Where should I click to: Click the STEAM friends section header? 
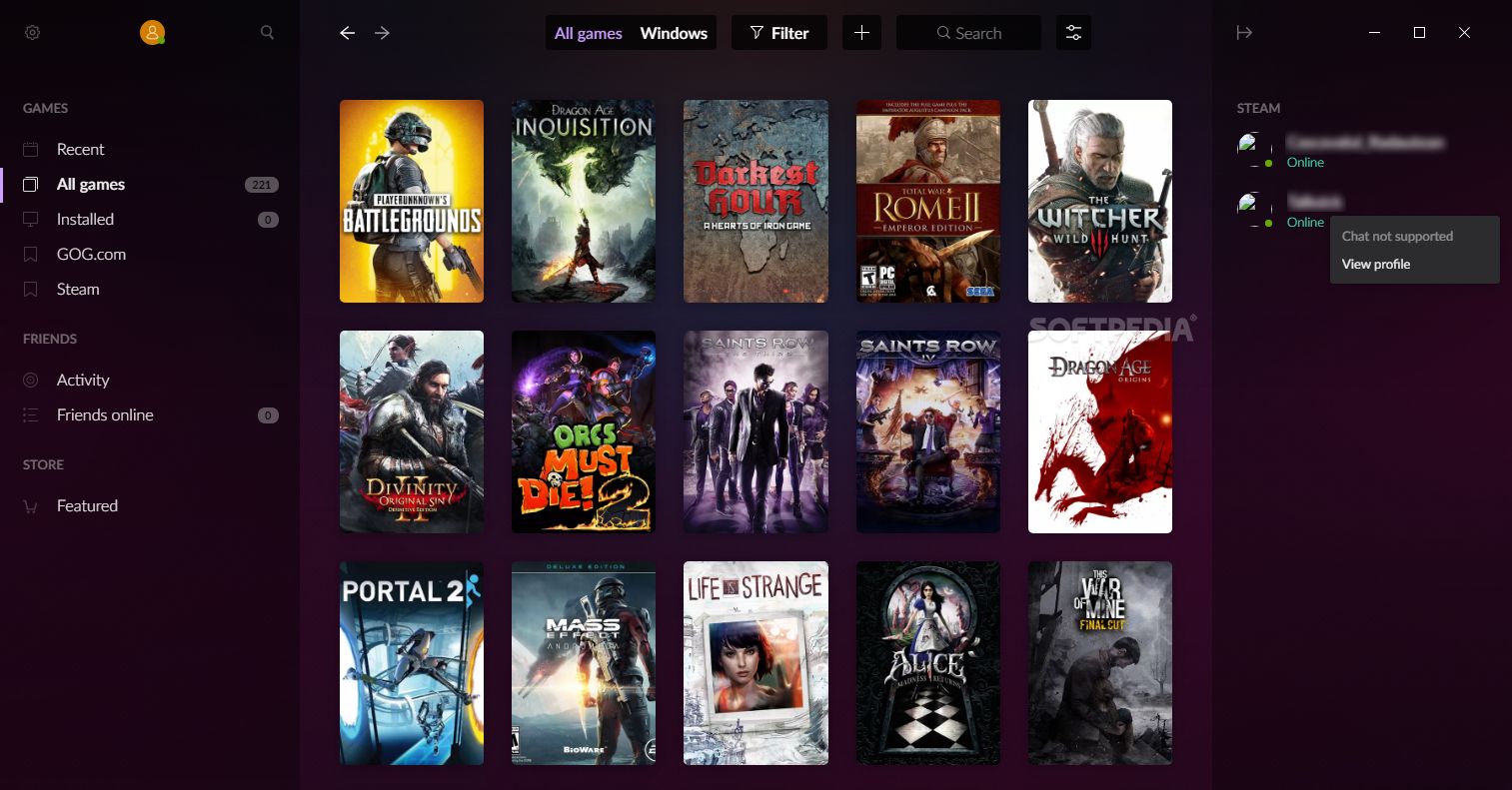pos(1258,108)
